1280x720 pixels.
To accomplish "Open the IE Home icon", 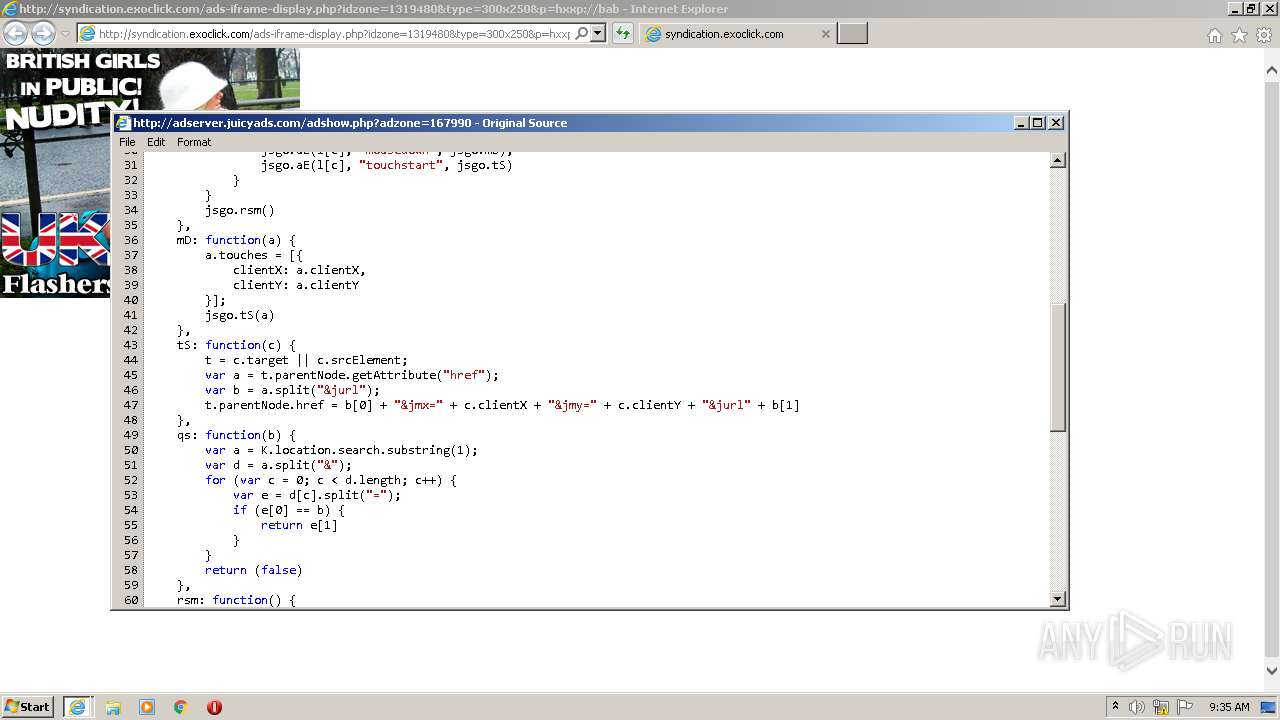I will click(1214, 35).
